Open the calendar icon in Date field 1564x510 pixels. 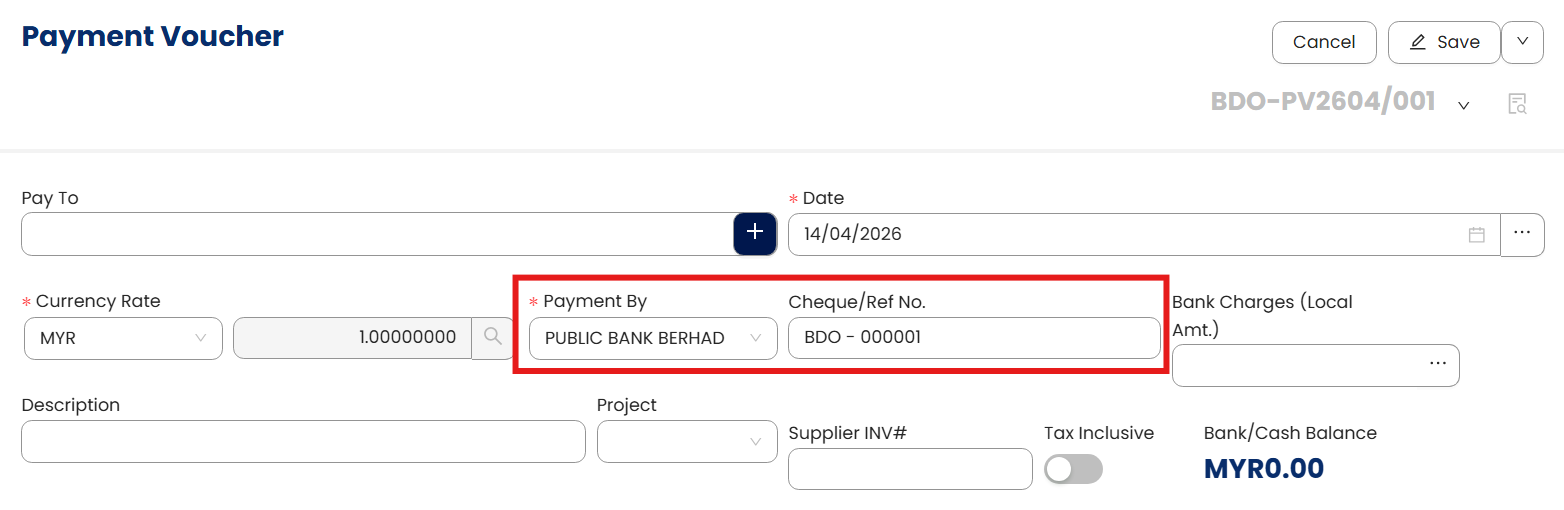pyautogui.click(x=1476, y=235)
